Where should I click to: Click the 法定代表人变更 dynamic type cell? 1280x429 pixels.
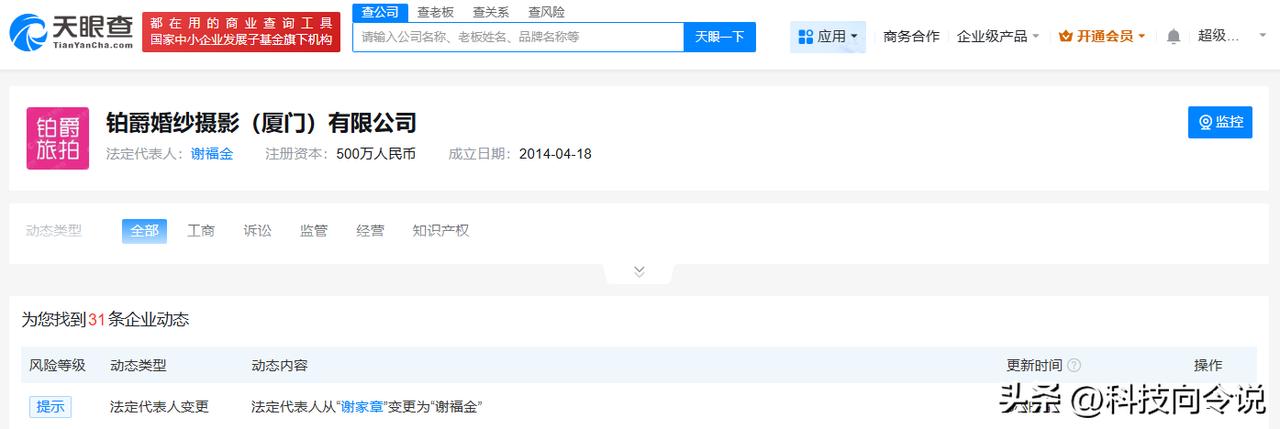(159, 407)
